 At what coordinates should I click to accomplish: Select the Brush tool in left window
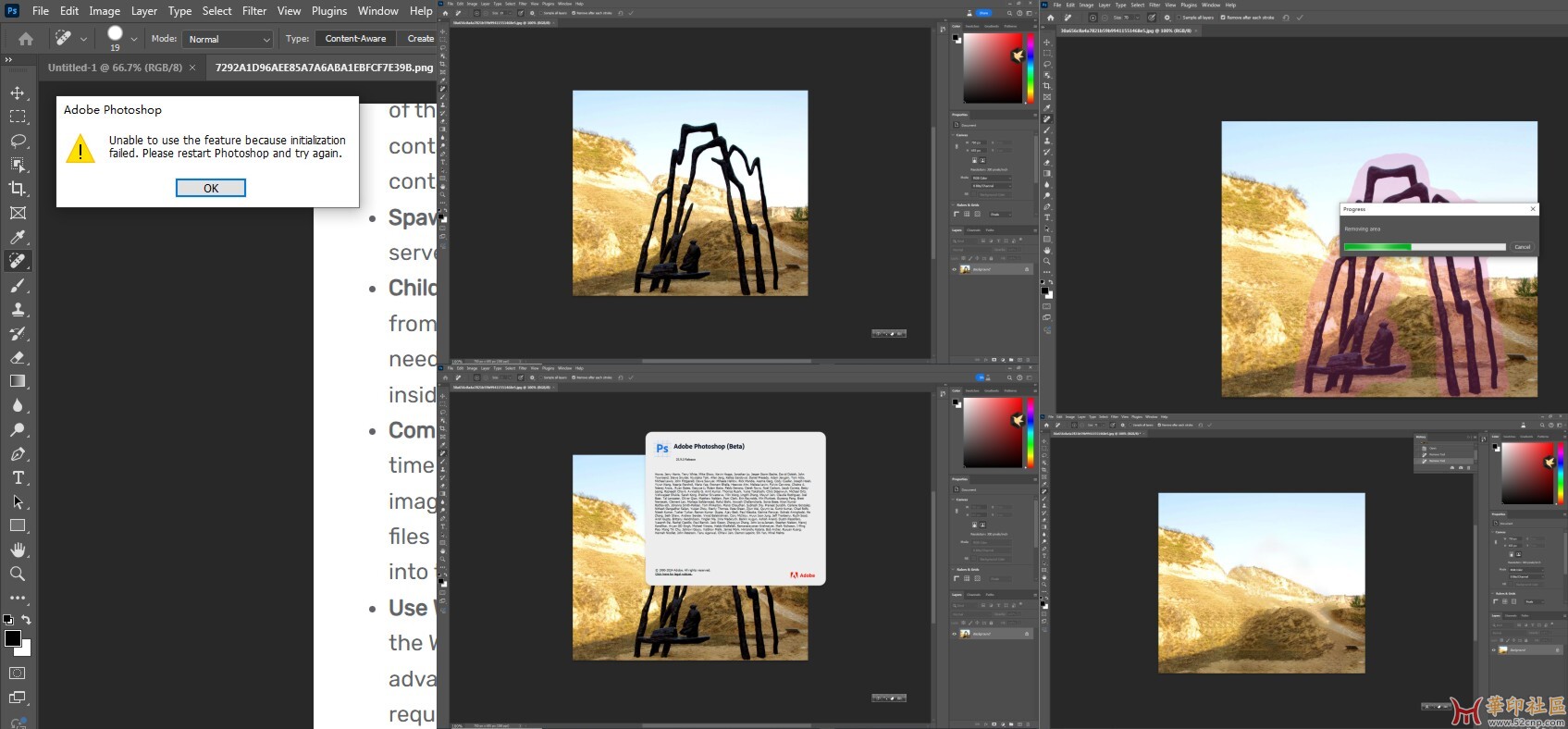click(x=18, y=286)
